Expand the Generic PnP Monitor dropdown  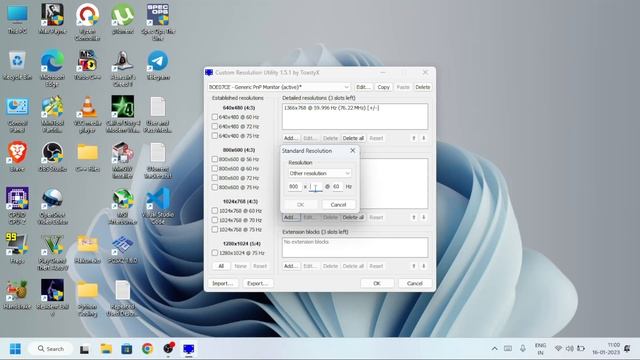click(279, 87)
